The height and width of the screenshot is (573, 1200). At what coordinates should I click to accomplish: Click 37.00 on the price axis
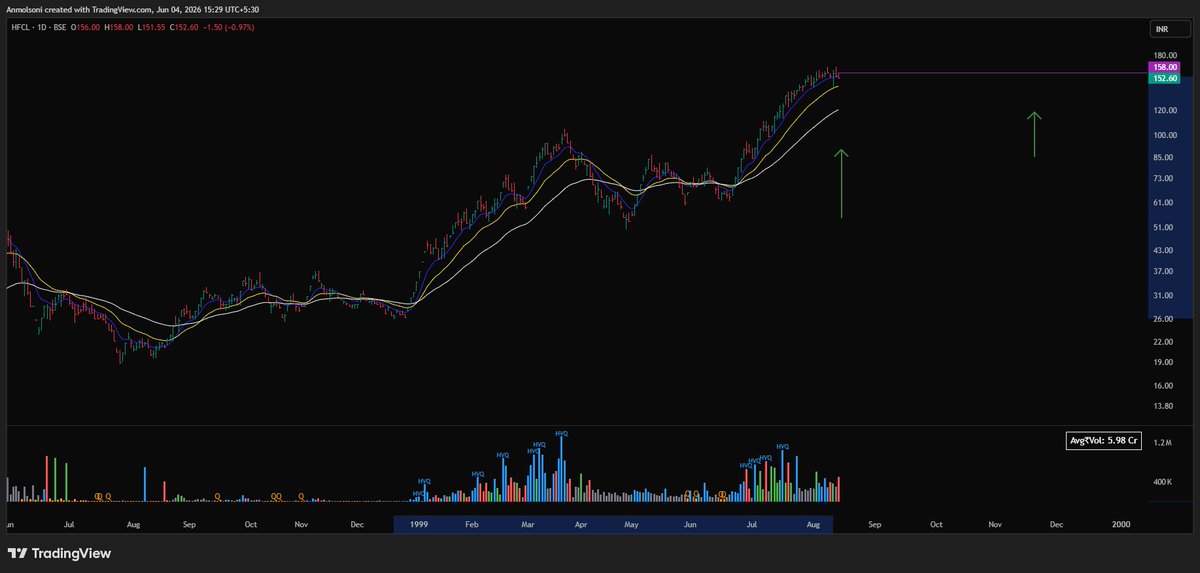[x=1163, y=271]
